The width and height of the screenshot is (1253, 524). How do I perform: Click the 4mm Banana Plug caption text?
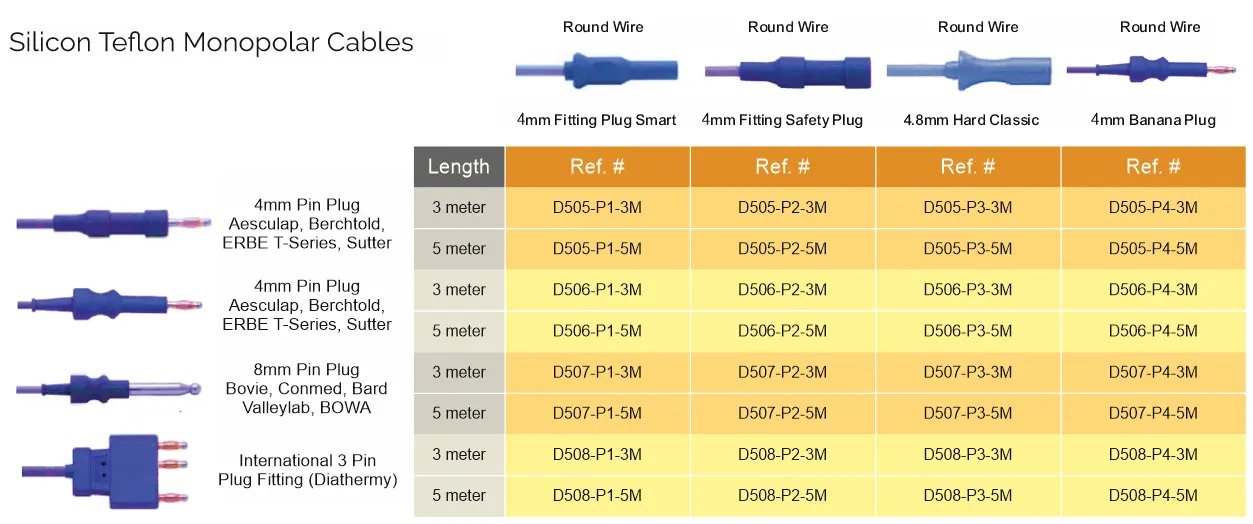tap(1153, 120)
